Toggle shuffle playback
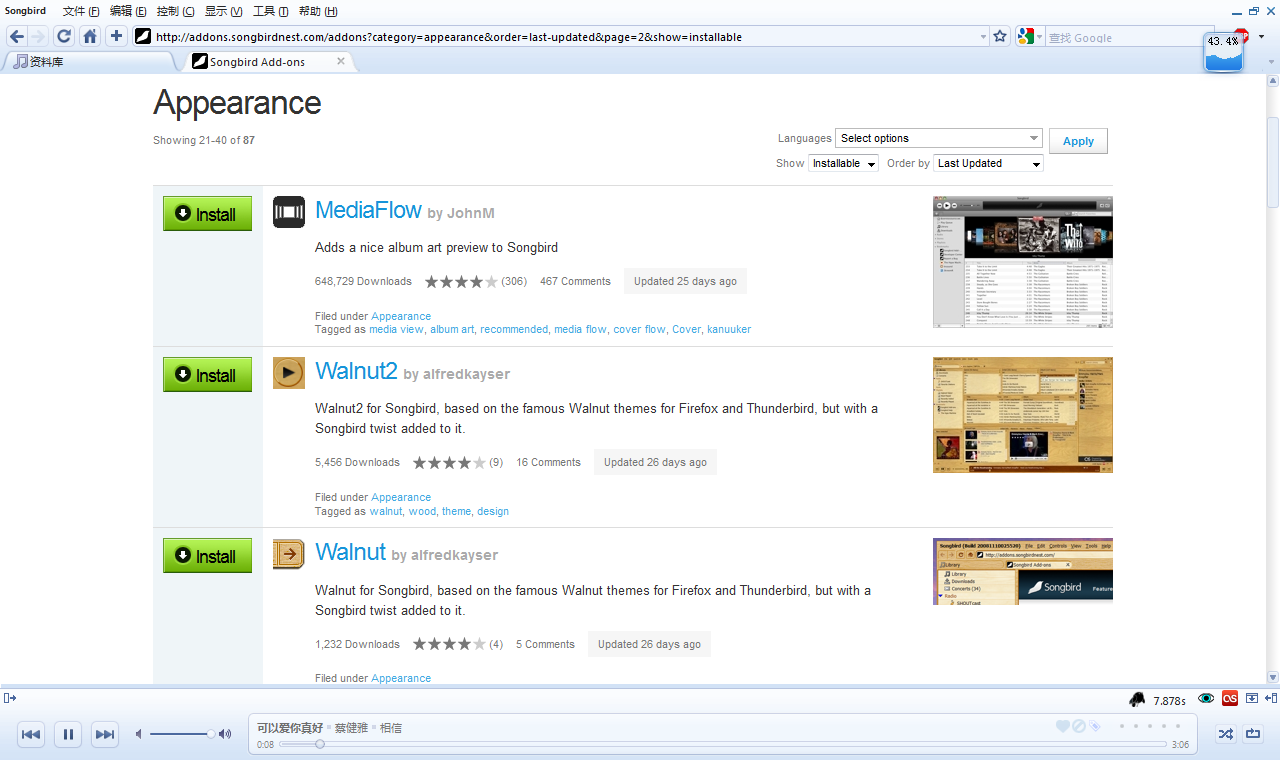This screenshot has height=760, width=1280. click(1225, 734)
